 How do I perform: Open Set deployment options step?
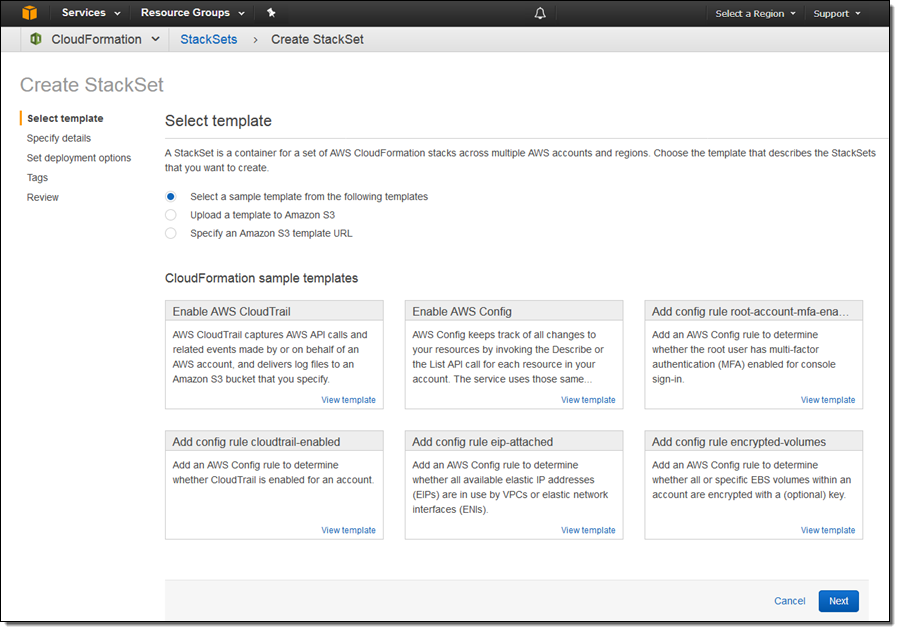coord(79,158)
